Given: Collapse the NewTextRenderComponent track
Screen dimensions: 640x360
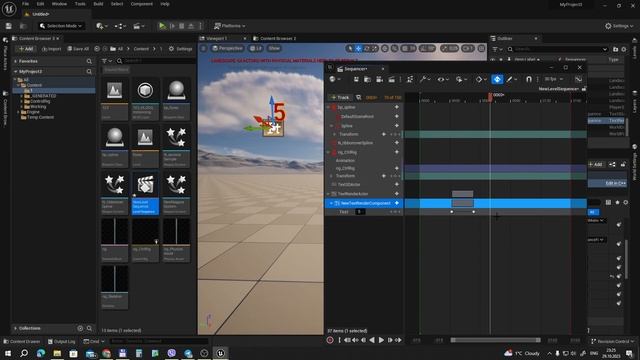Looking at the screenshot, I should [331, 203].
